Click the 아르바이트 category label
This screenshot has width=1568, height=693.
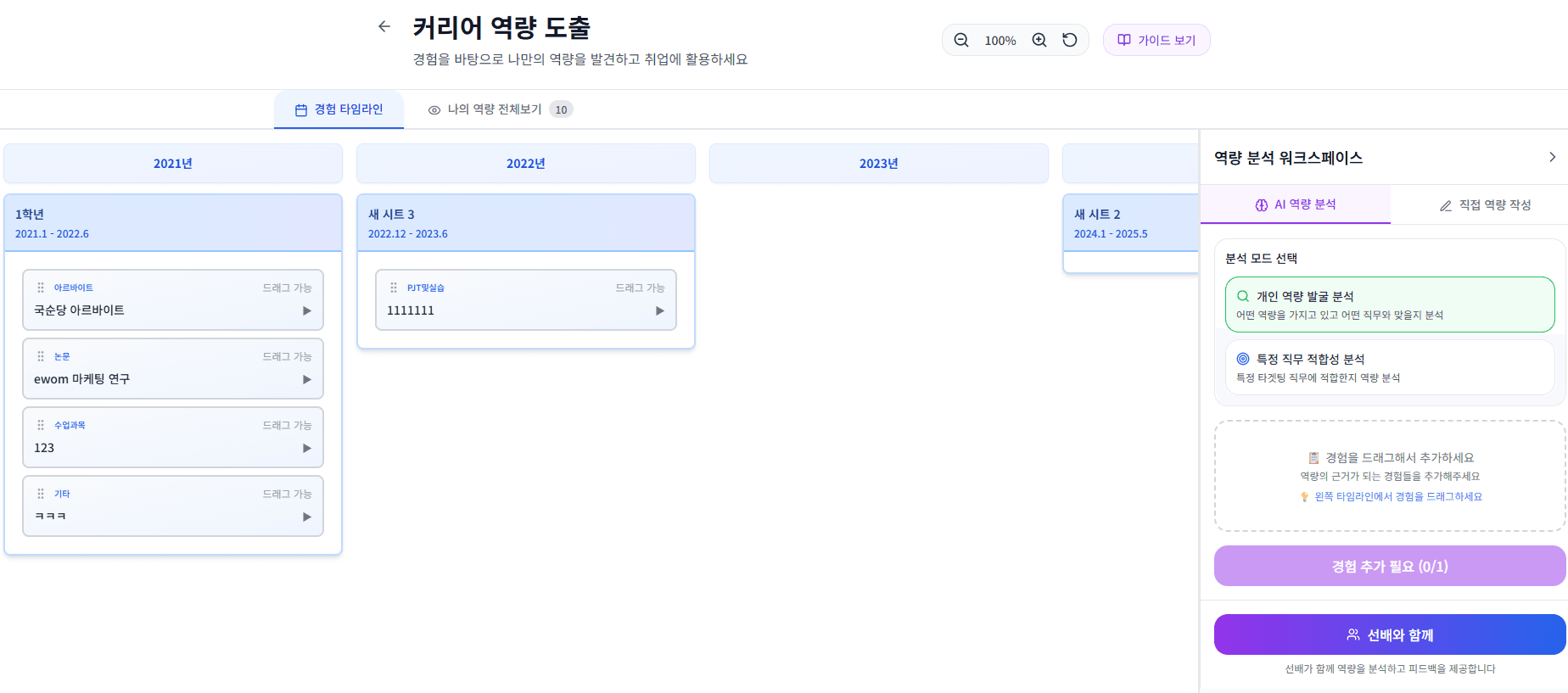pyautogui.click(x=74, y=288)
